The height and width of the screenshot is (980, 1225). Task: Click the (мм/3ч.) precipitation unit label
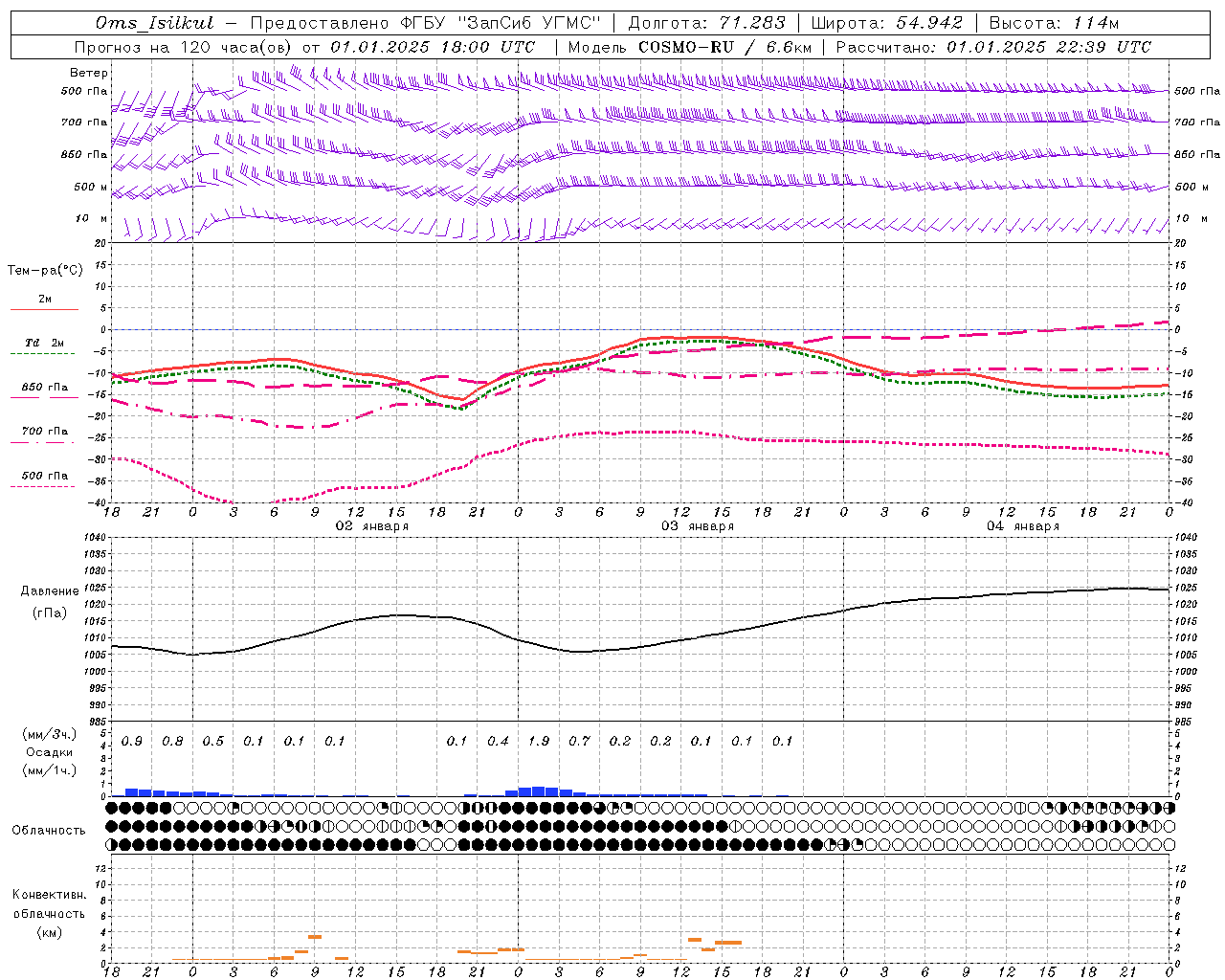tap(50, 734)
